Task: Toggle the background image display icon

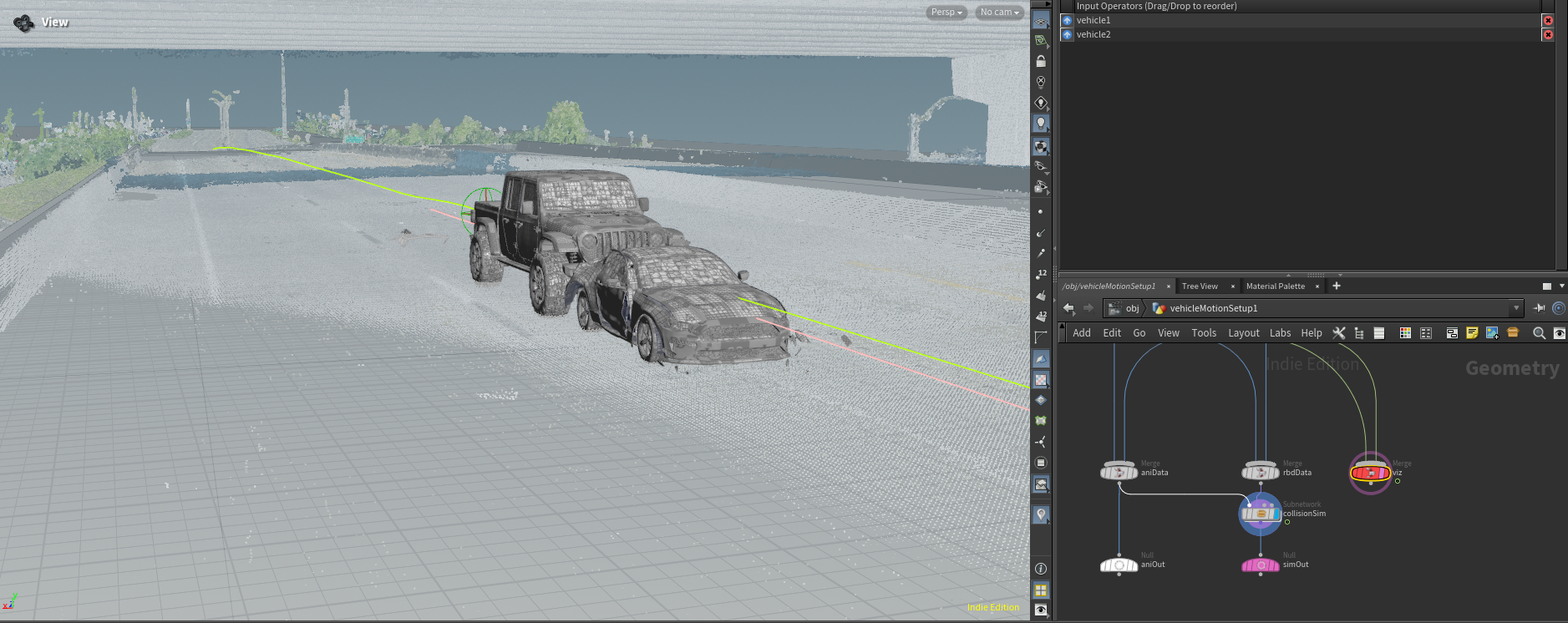Action: point(1041,484)
